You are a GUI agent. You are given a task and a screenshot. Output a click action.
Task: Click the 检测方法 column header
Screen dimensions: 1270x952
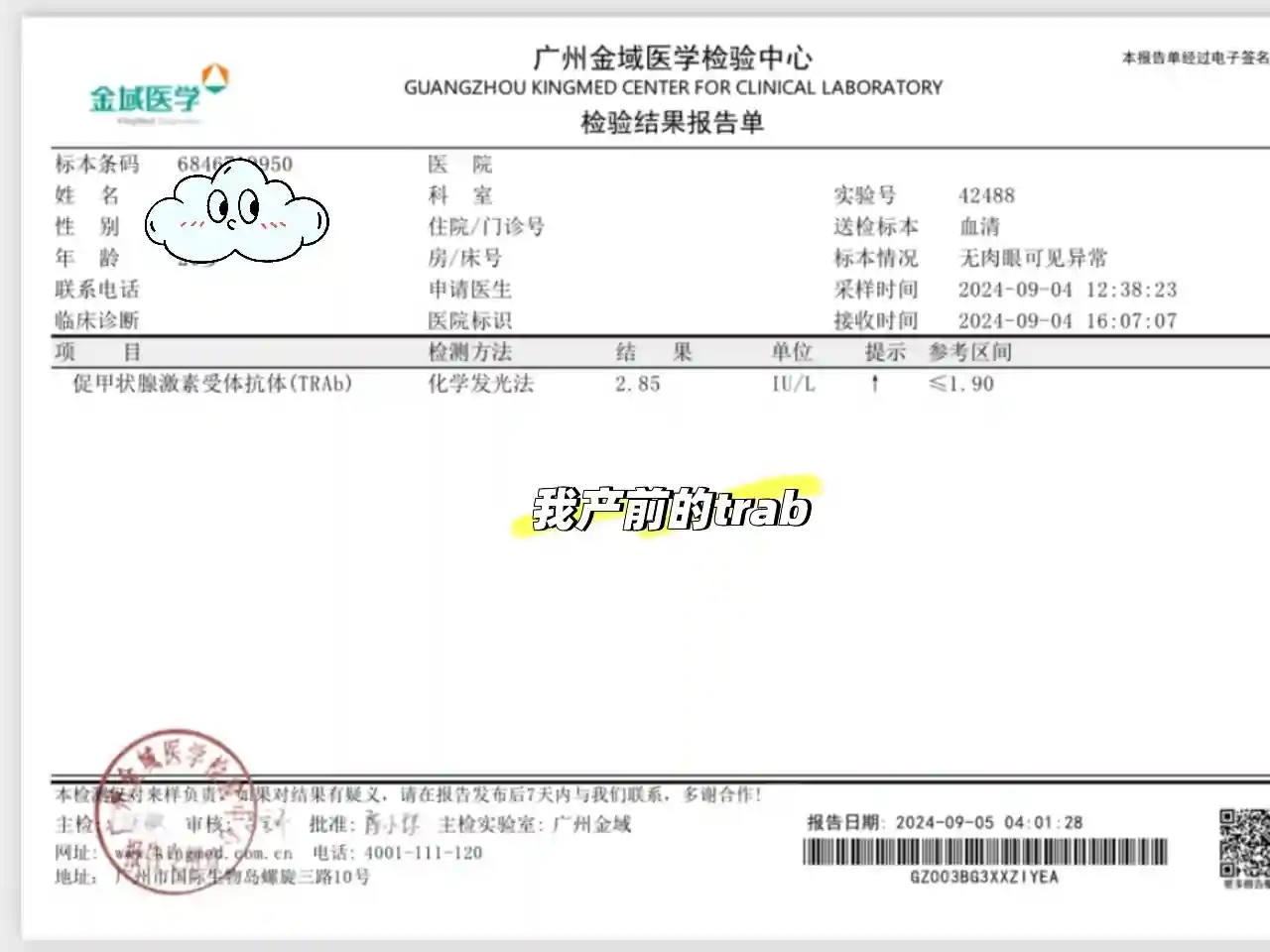[x=469, y=352]
